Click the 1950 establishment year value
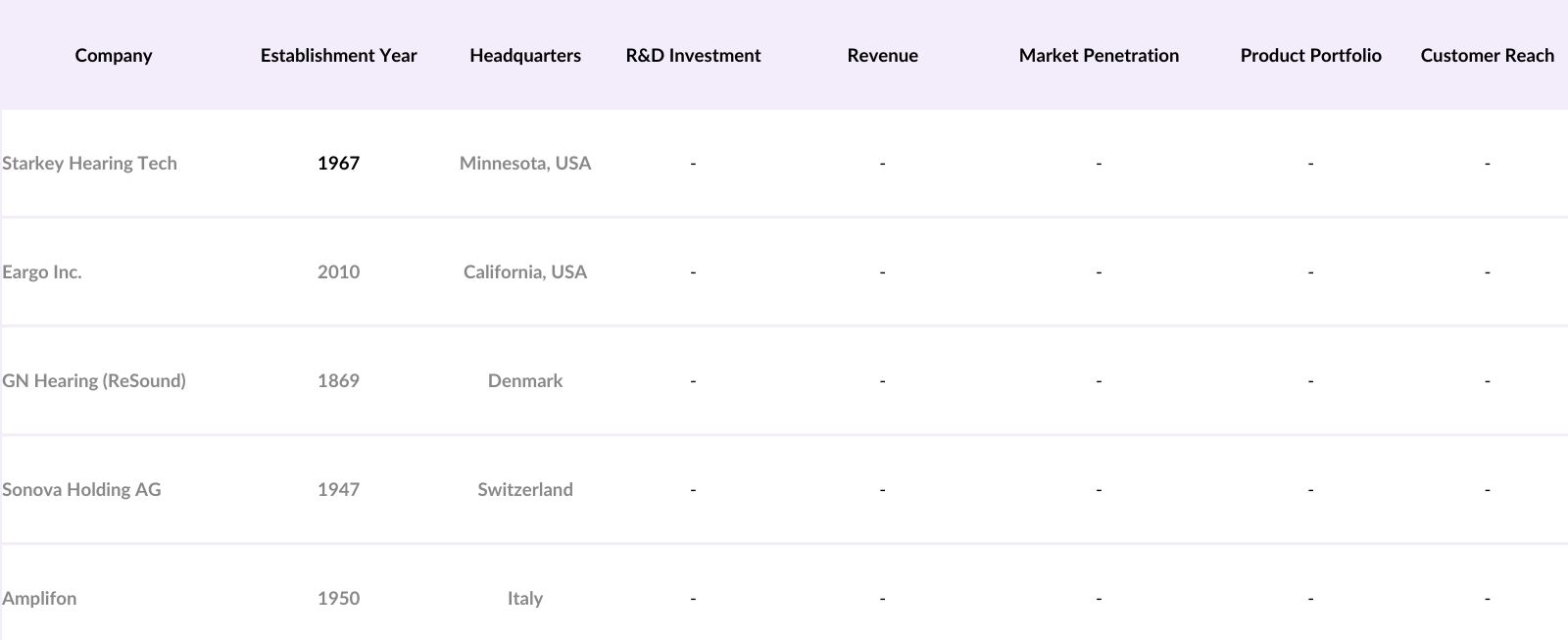This screenshot has height=640, width=1568. pyautogui.click(x=339, y=598)
